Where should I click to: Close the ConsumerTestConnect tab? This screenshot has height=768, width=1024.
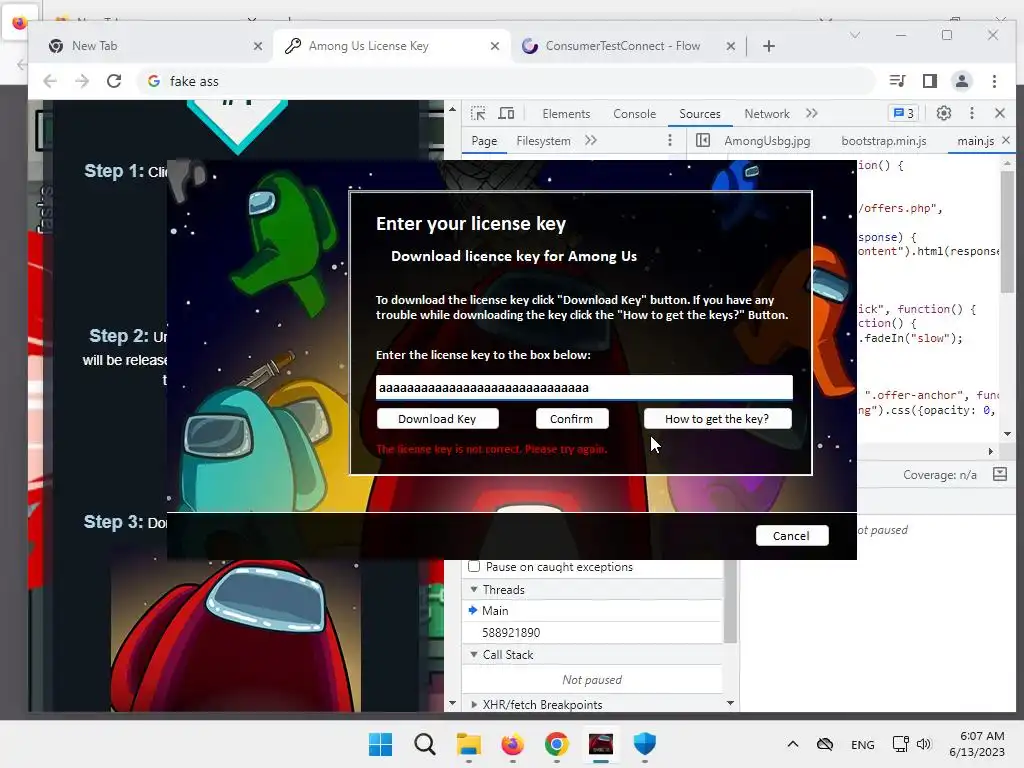coord(731,46)
